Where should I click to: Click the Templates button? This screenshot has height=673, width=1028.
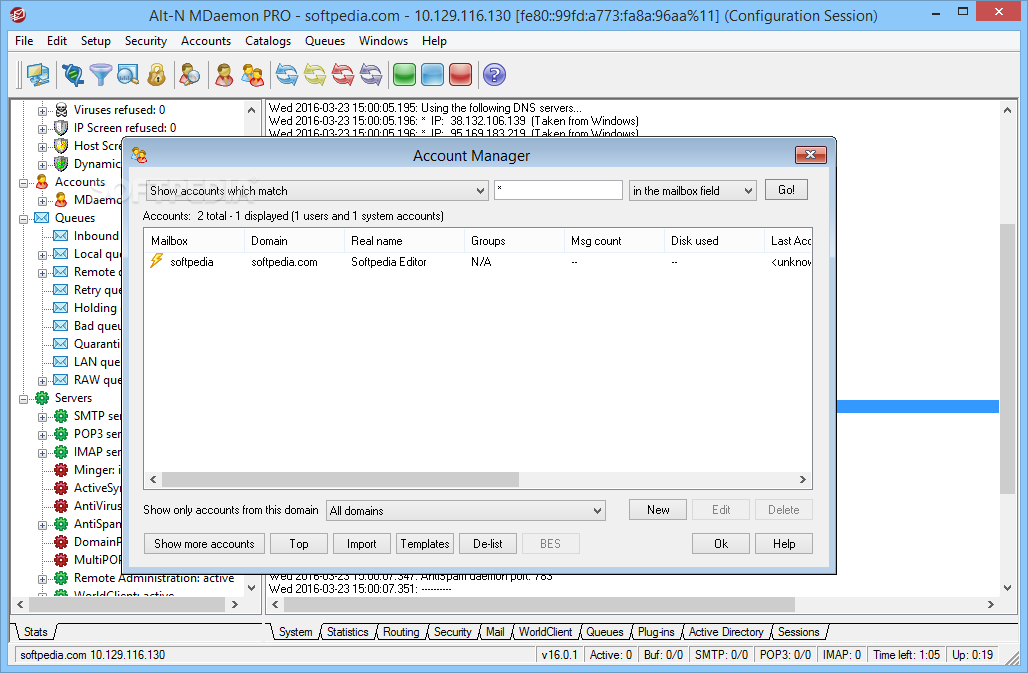(425, 544)
